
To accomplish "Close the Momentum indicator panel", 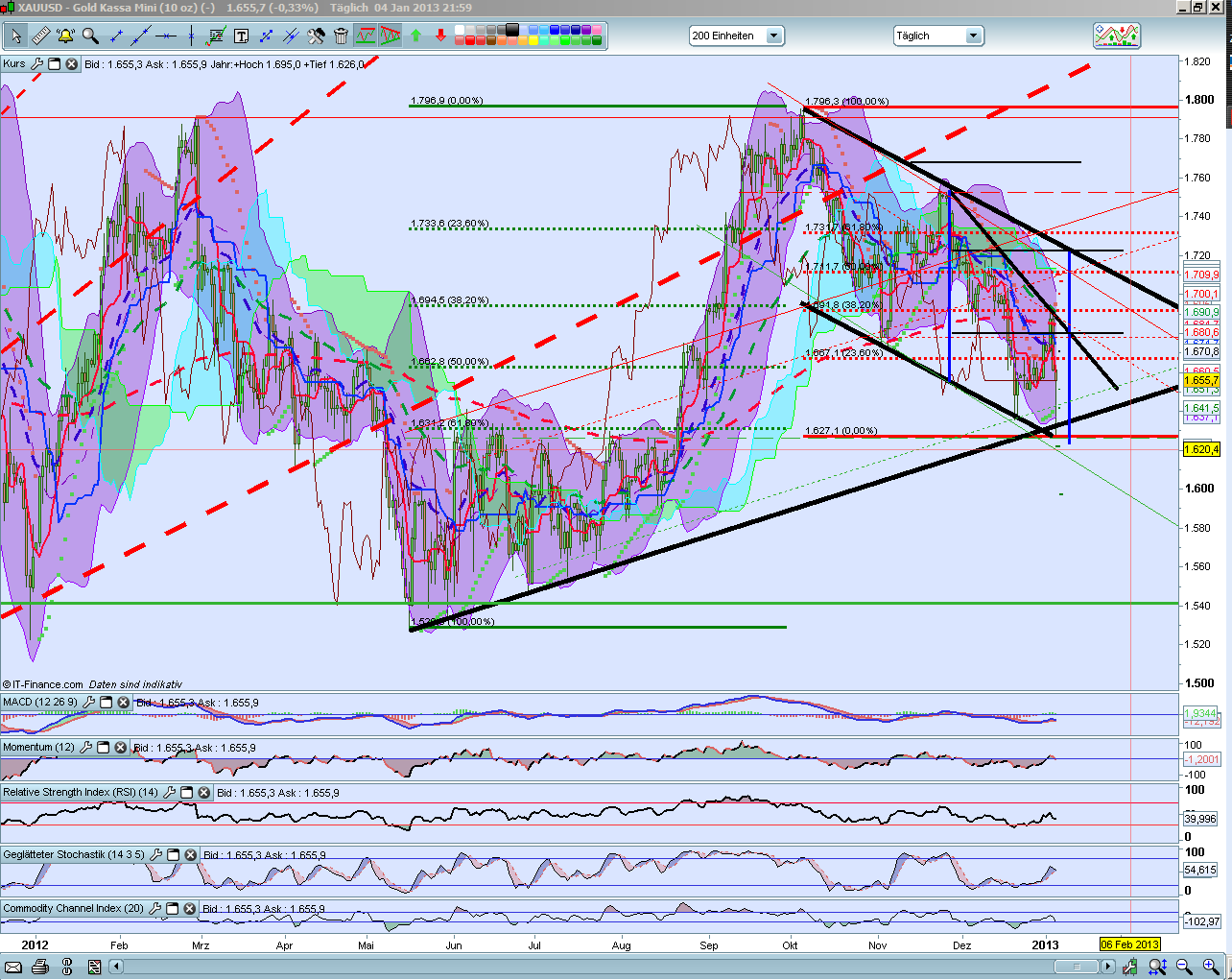I will (121, 748).
